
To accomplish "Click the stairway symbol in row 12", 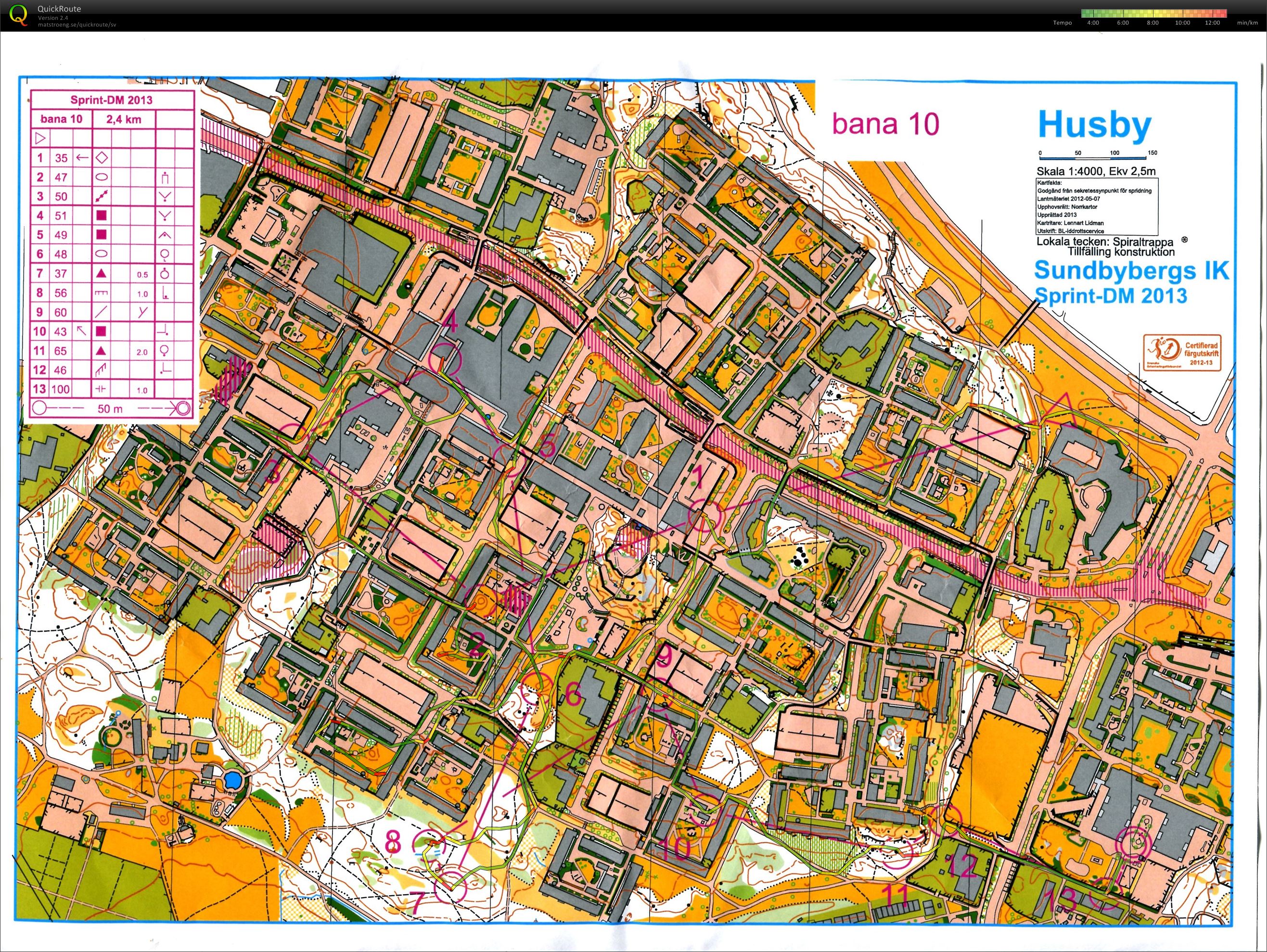I will (x=102, y=370).
